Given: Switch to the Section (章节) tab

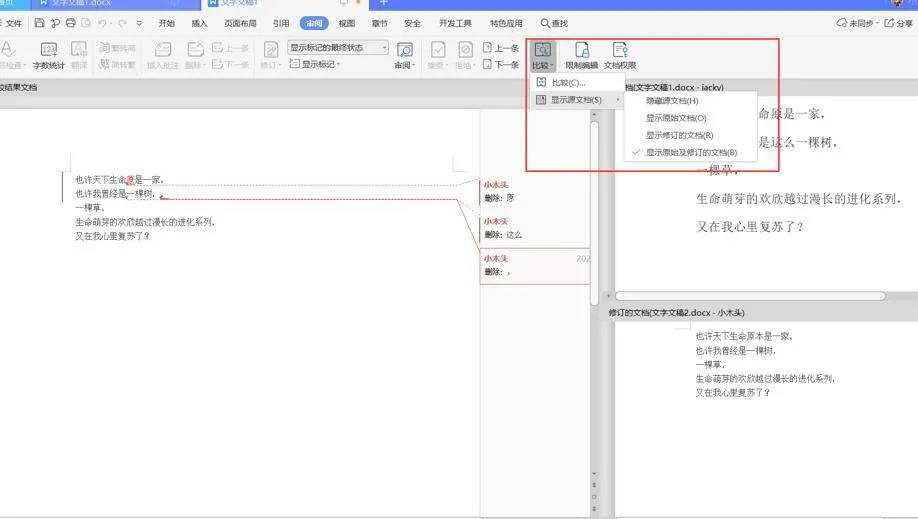Looking at the screenshot, I should pyautogui.click(x=379, y=23).
